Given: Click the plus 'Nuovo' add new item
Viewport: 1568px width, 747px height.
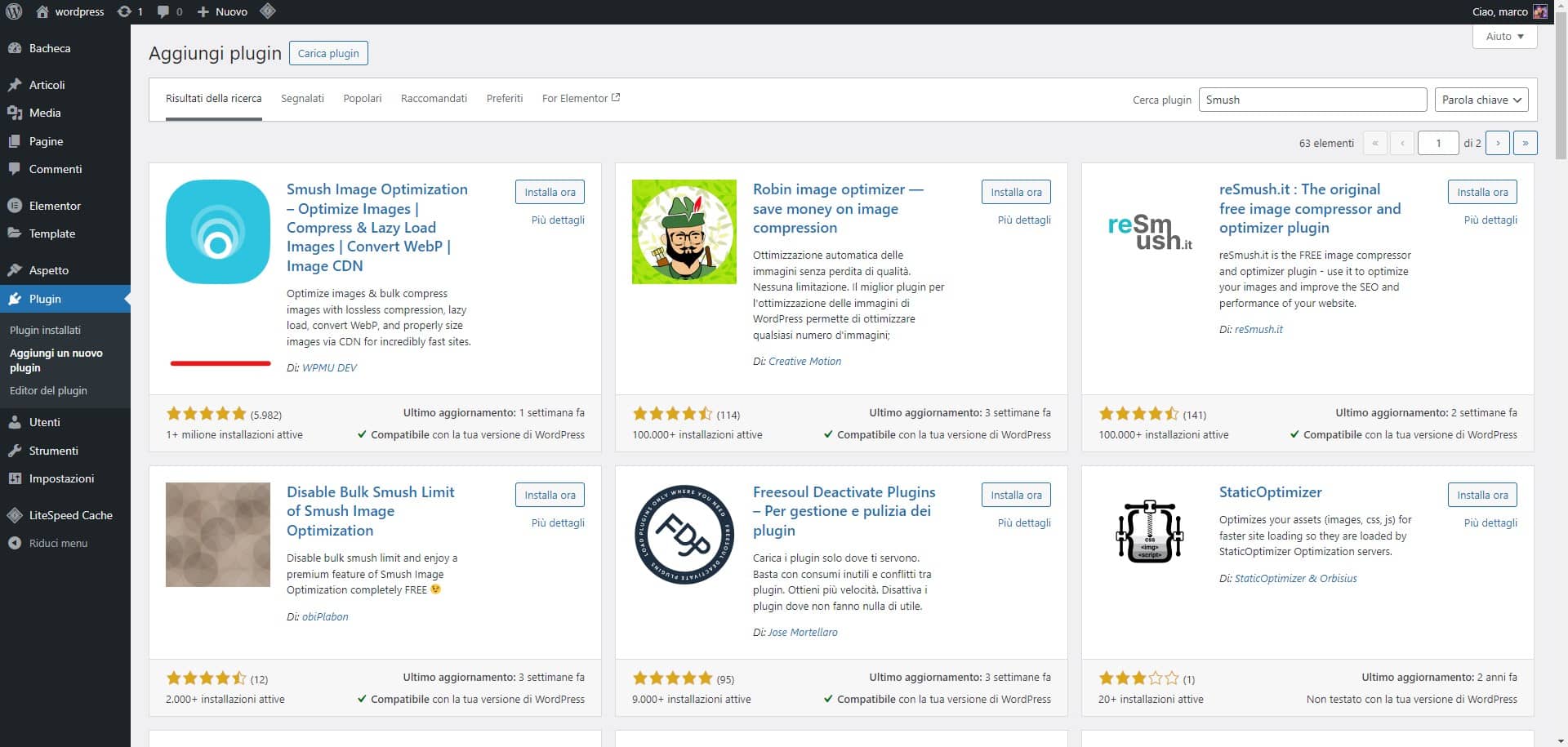Looking at the screenshot, I should tap(222, 11).
